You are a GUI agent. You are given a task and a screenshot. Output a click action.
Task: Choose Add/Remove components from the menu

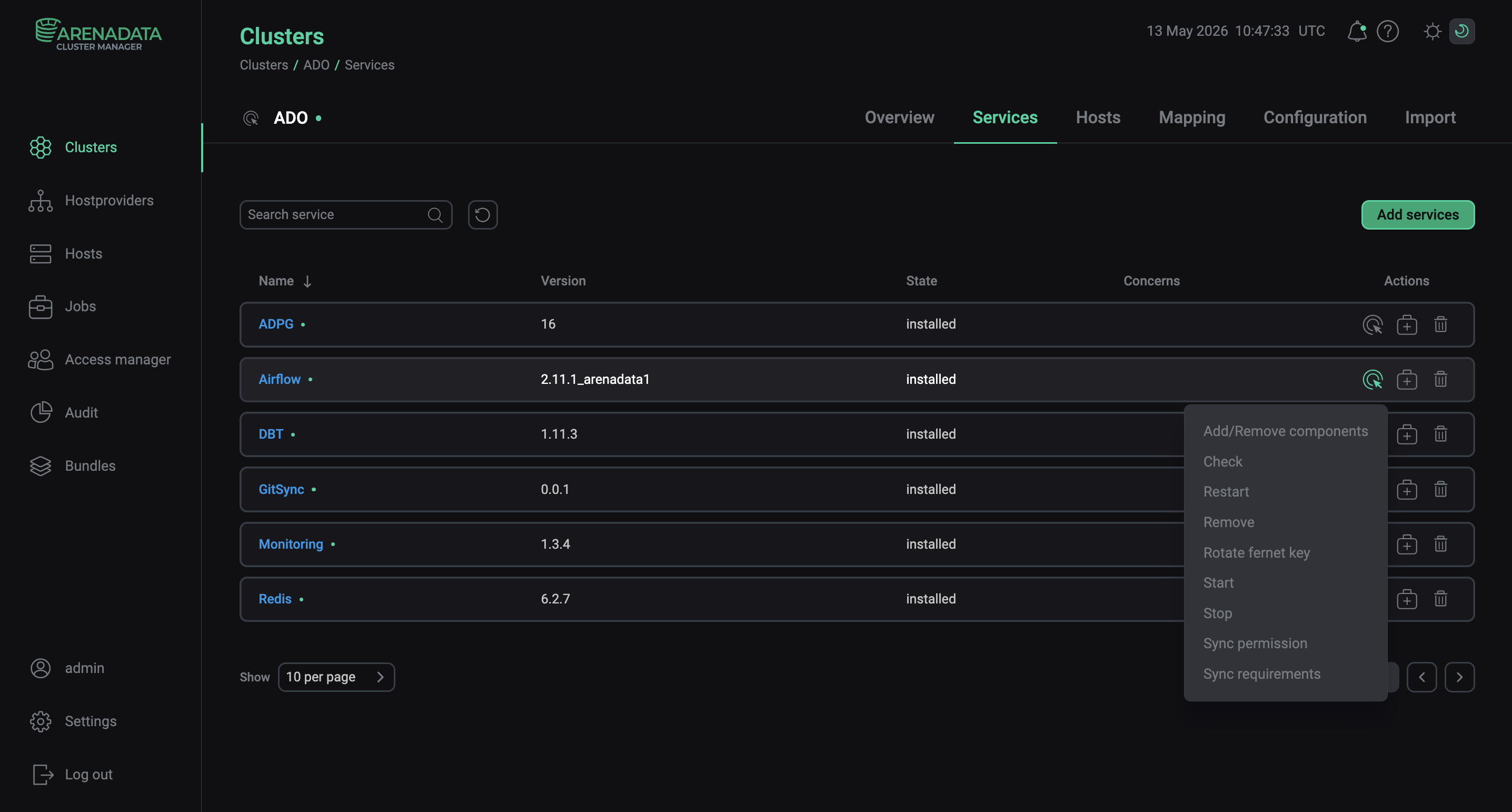[x=1286, y=432]
